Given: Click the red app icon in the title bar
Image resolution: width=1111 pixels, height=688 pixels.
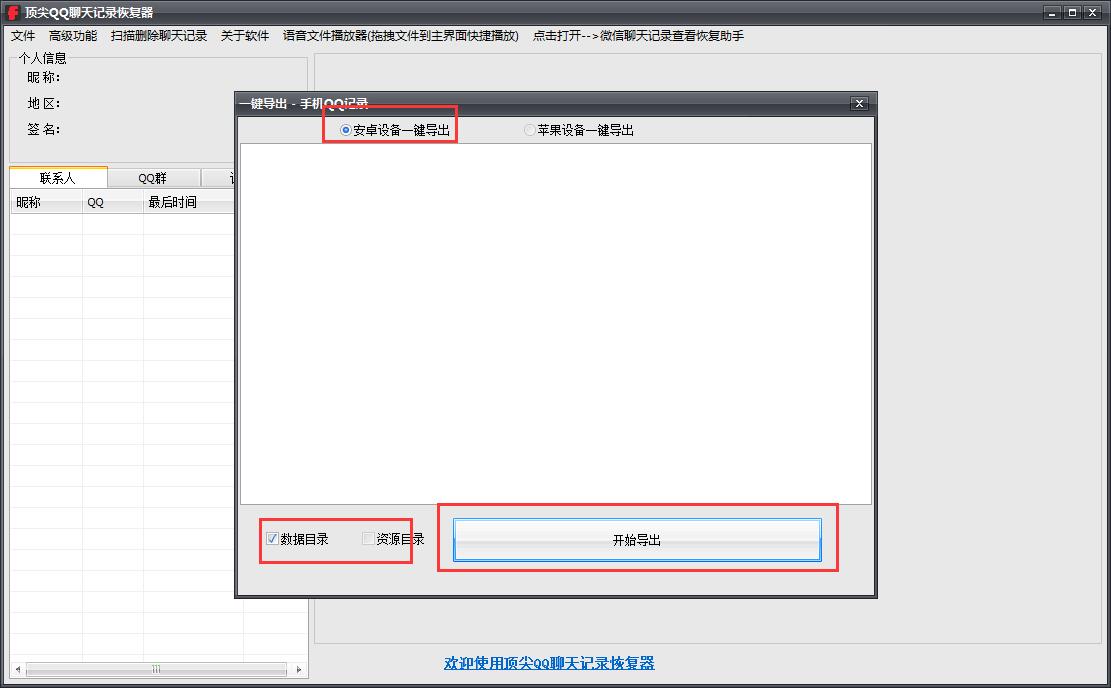Looking at the screenshot, I should click(13, 13).
